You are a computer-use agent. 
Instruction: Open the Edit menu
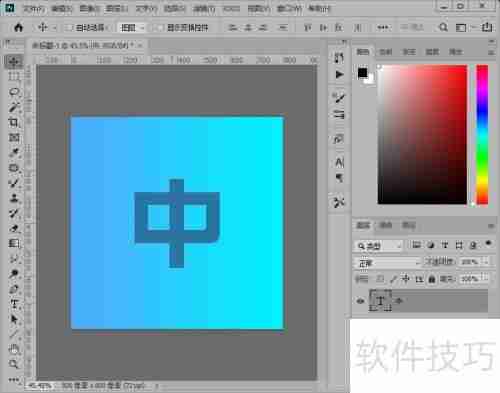point(62,9)
